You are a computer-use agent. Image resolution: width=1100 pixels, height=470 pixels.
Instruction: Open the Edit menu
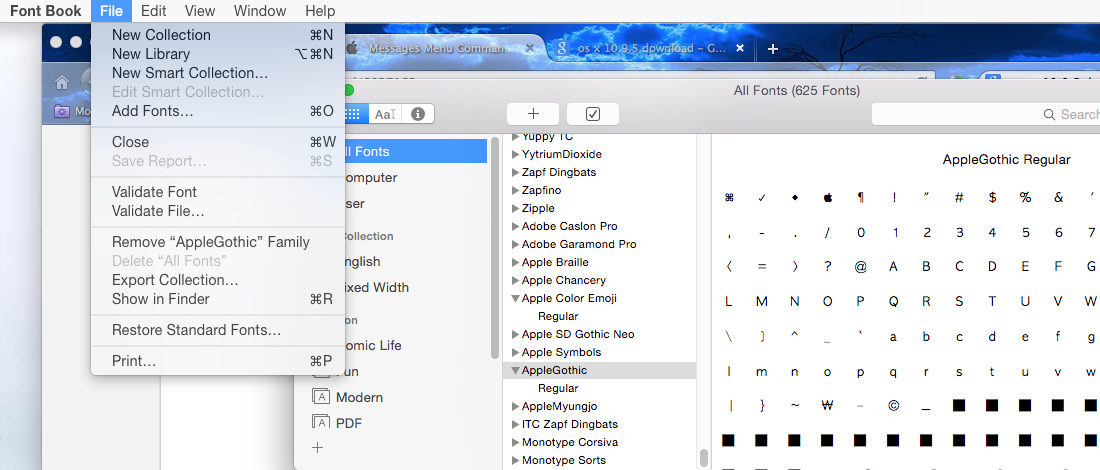pyautogui.click(x=153, y=11)
